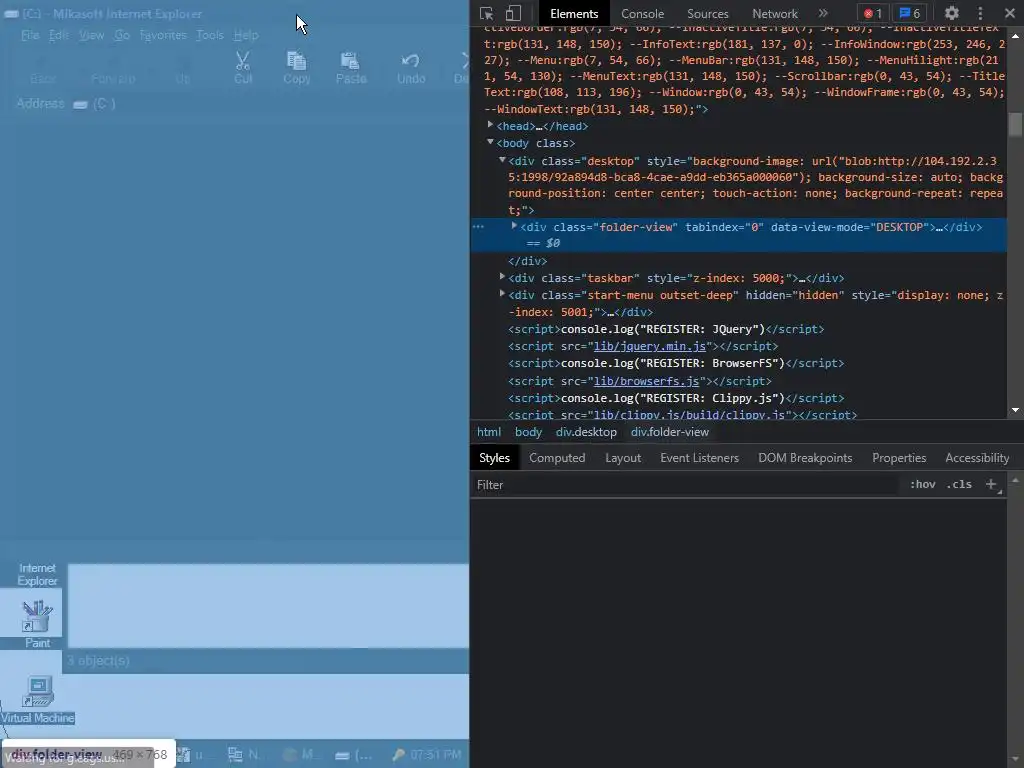
Task: Select div.folder-view in the breadcrumb
Action: point(669,432)
